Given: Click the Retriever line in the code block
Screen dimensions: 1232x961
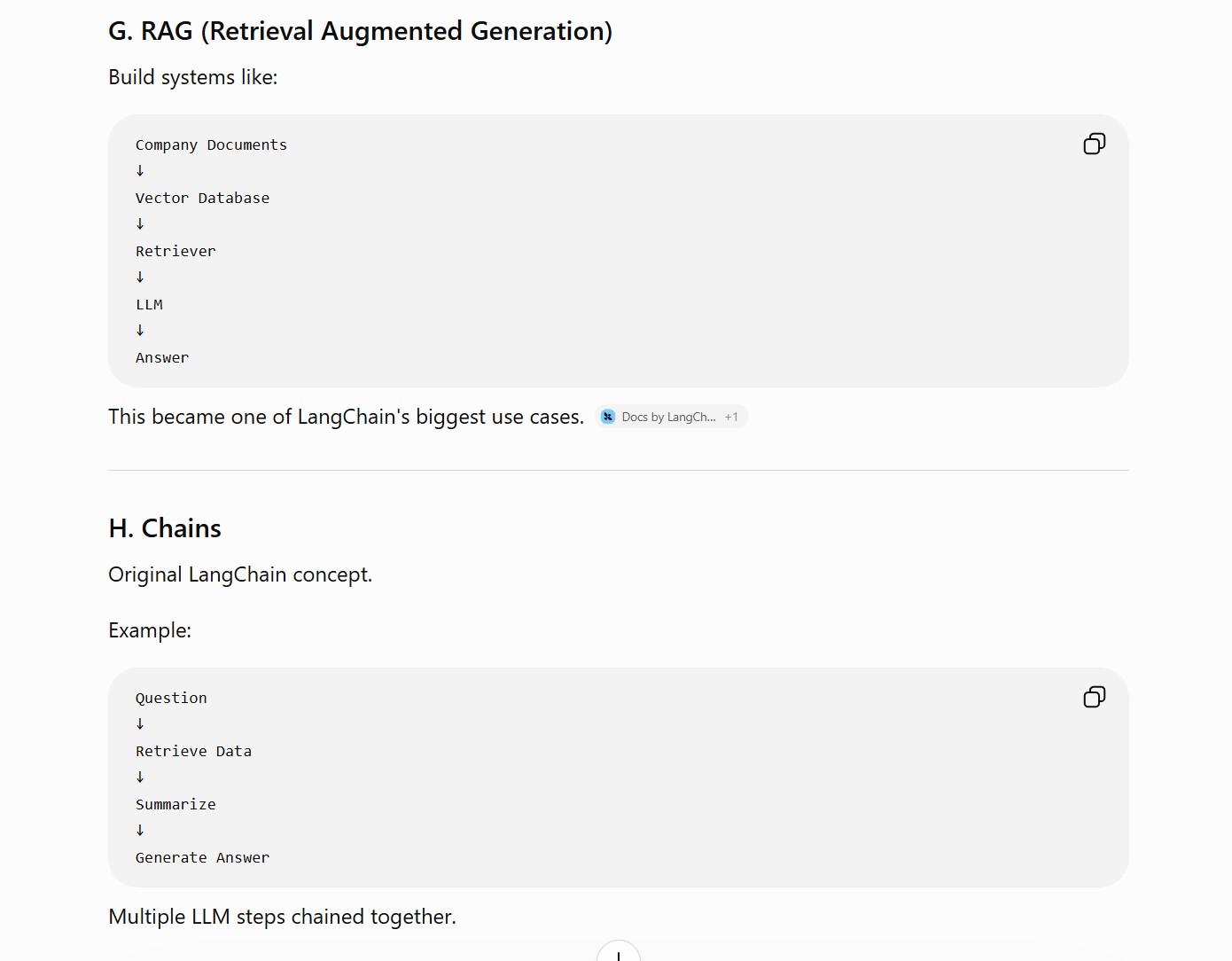Looking at the screenshot, I should click(x=175, y=252).
